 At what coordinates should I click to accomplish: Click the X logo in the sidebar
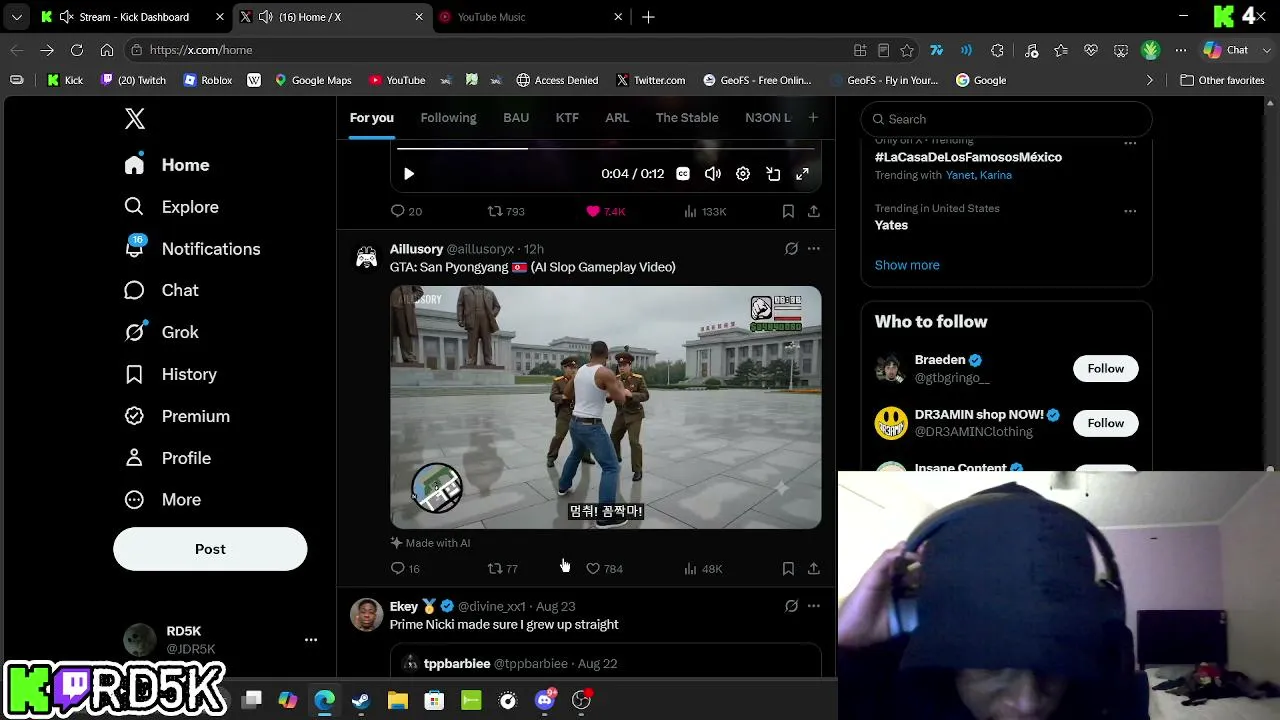point(135,119)
